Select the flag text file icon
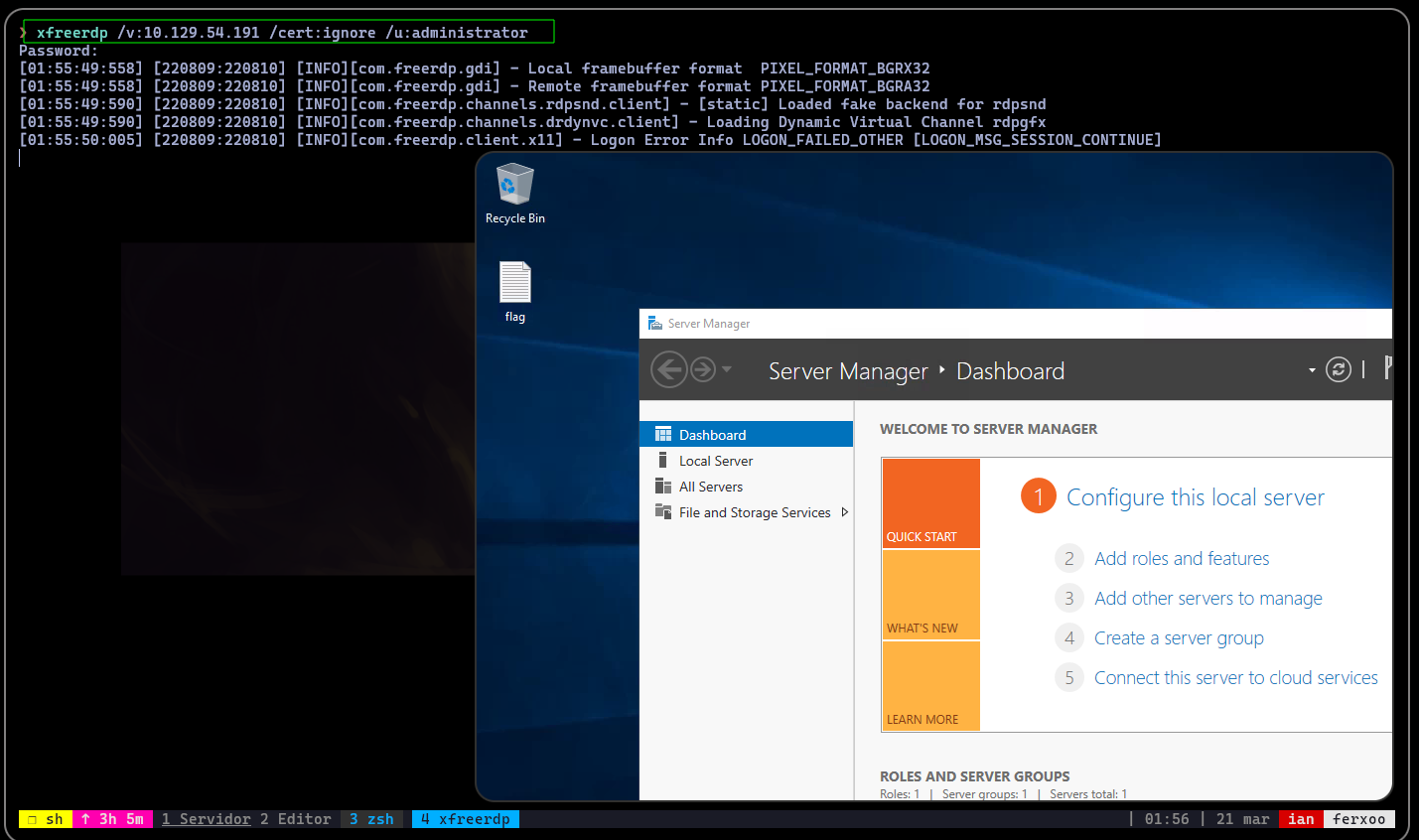This screenshot has height=840, width=1419. 514,292
